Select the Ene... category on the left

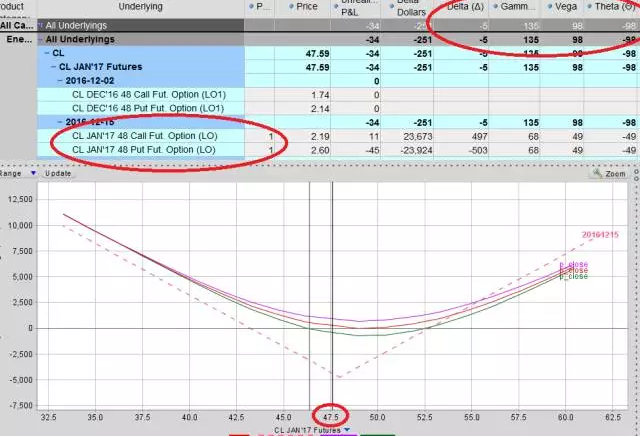[17, 37]
